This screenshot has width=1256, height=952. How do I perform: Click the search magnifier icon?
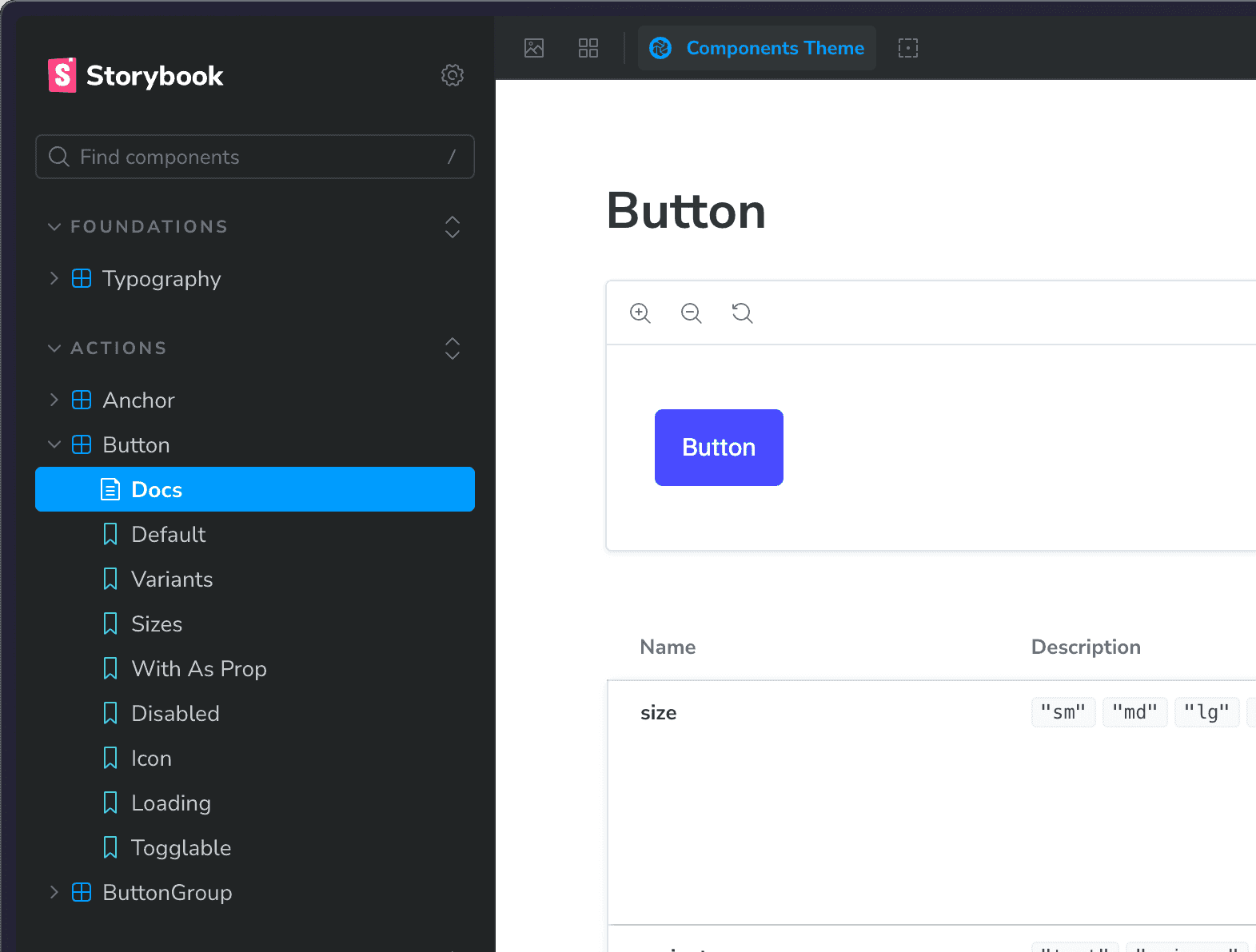click(59, 157)
